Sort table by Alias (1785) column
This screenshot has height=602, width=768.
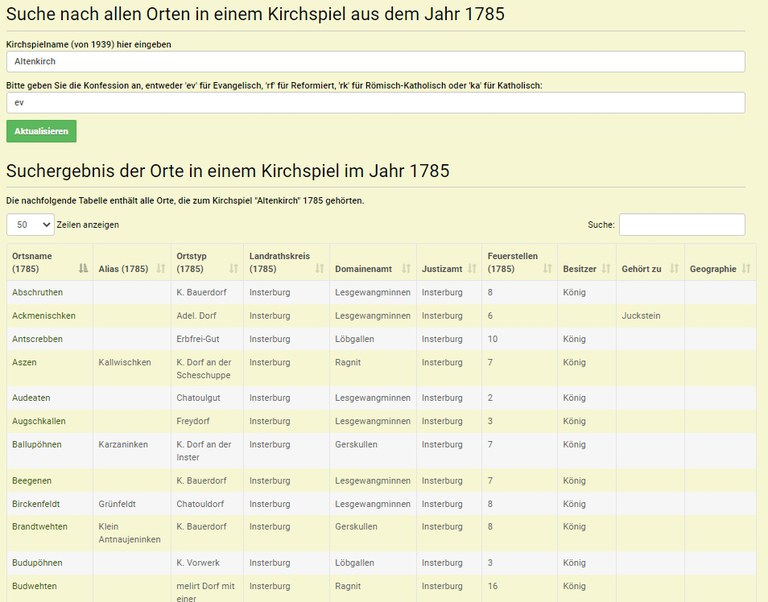(x=132, y=262)
